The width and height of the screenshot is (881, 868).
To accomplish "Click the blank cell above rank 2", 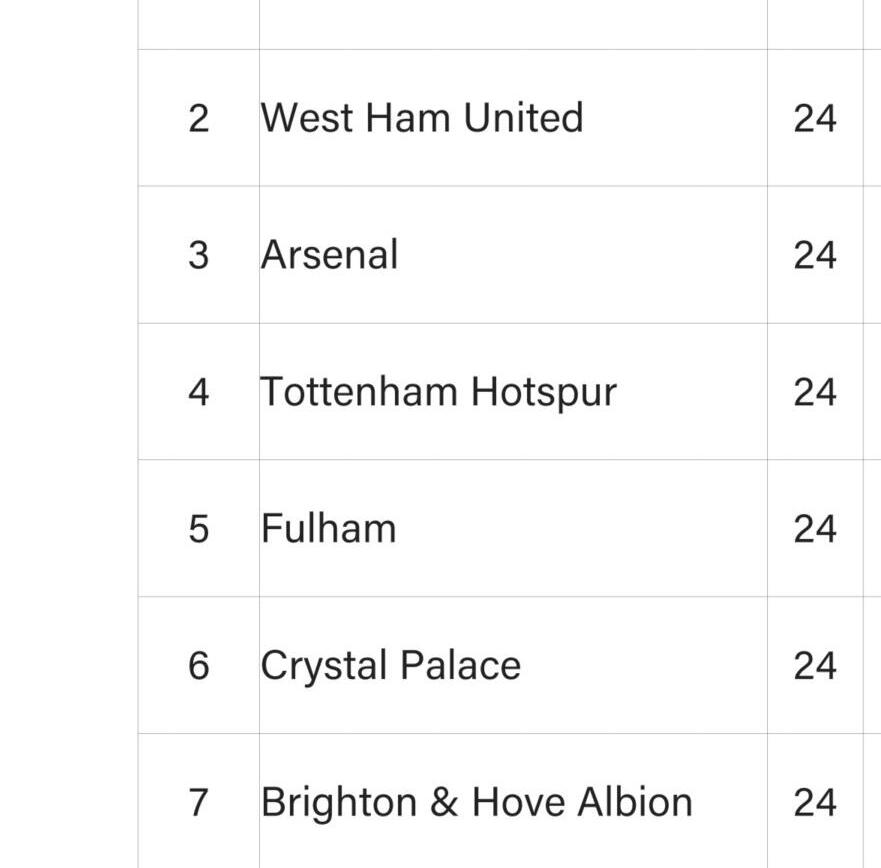I will (198, 23).
